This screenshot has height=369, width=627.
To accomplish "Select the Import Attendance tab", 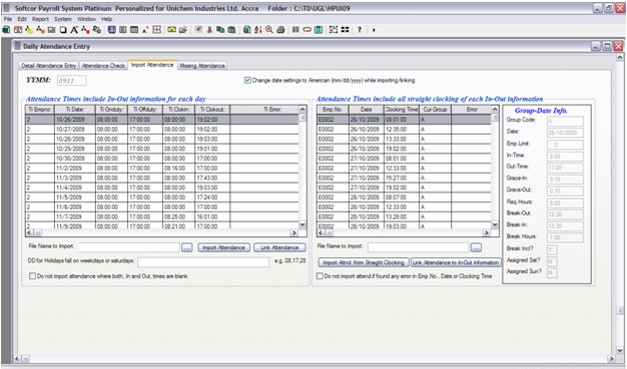I will [x=152, y=65].
